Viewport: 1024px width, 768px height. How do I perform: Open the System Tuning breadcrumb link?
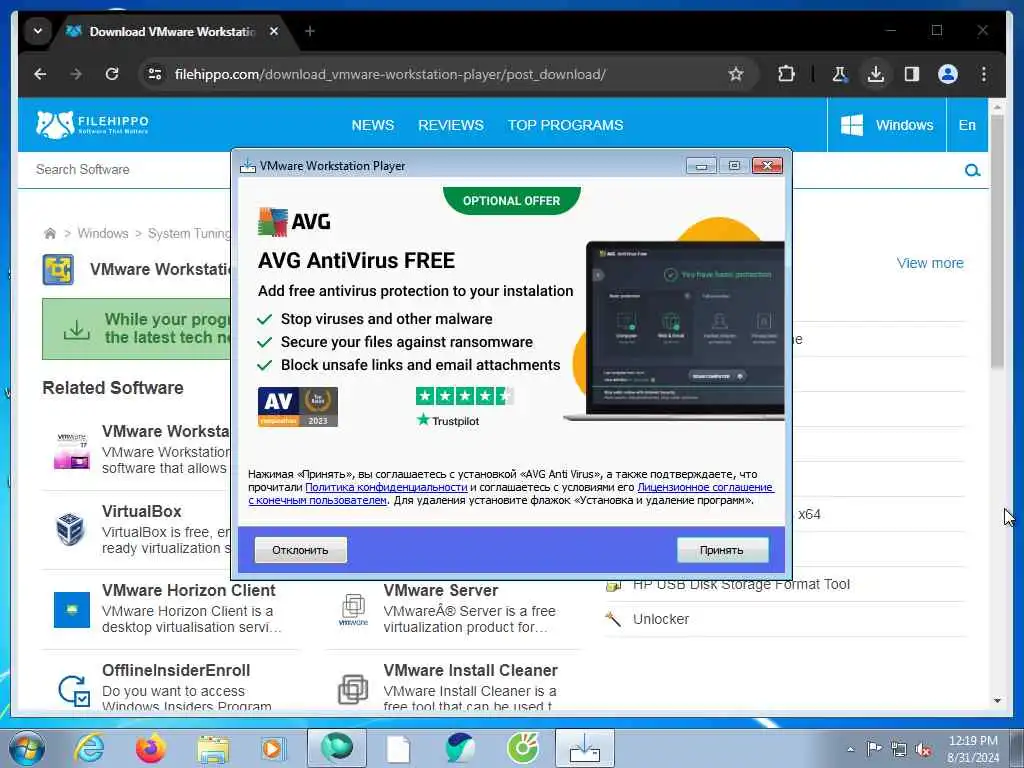pos(189,233)
